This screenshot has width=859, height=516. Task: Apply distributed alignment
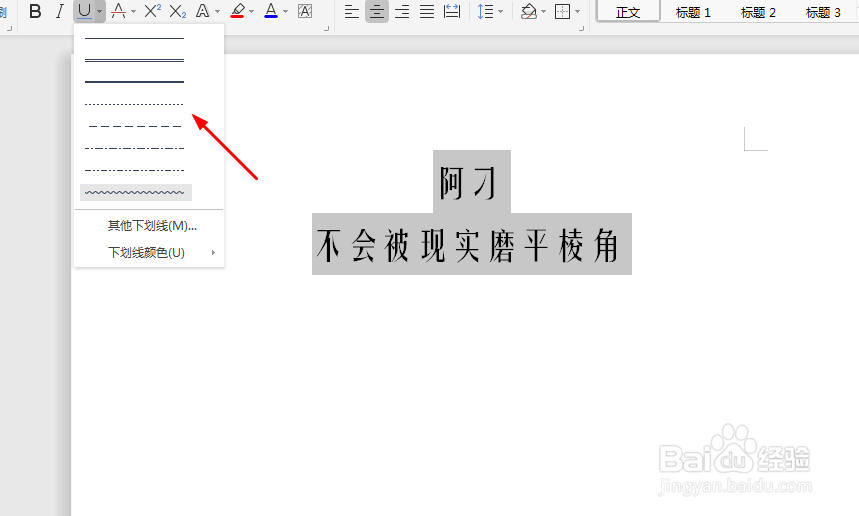tap(452, 11)
